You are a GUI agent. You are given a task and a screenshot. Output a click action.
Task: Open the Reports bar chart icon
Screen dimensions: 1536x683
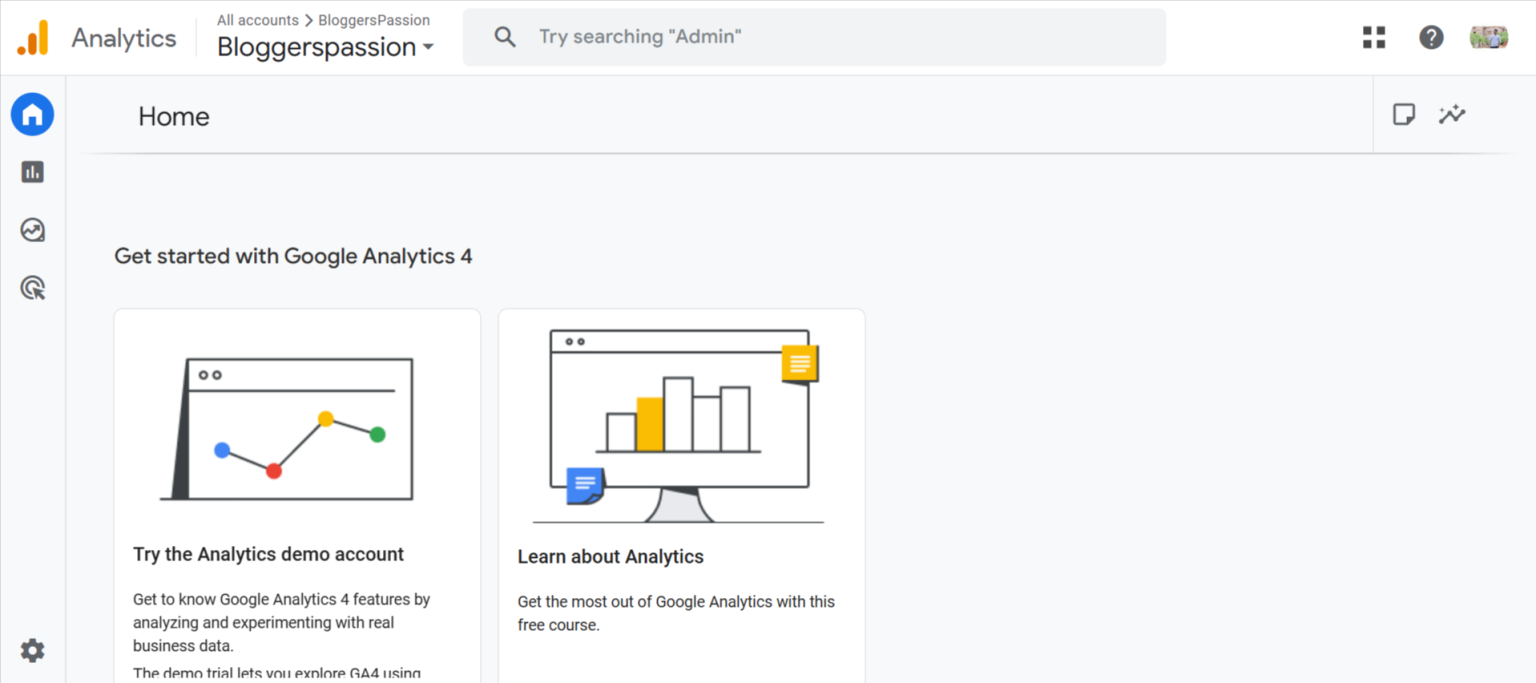click(x=32, y=172)
